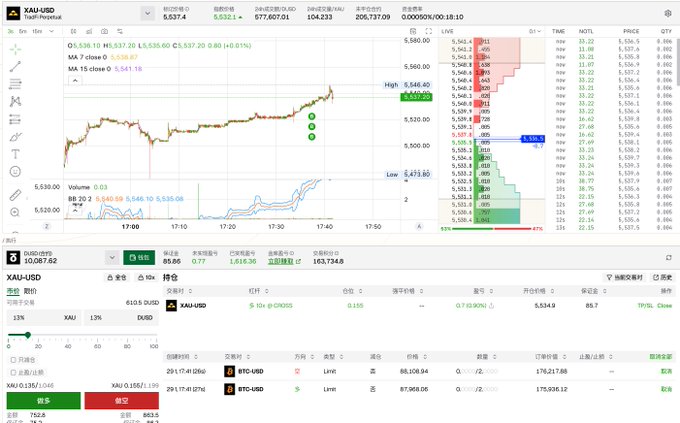Click cancel-all orders link
The image size is (680, 423).
(660, 357)
